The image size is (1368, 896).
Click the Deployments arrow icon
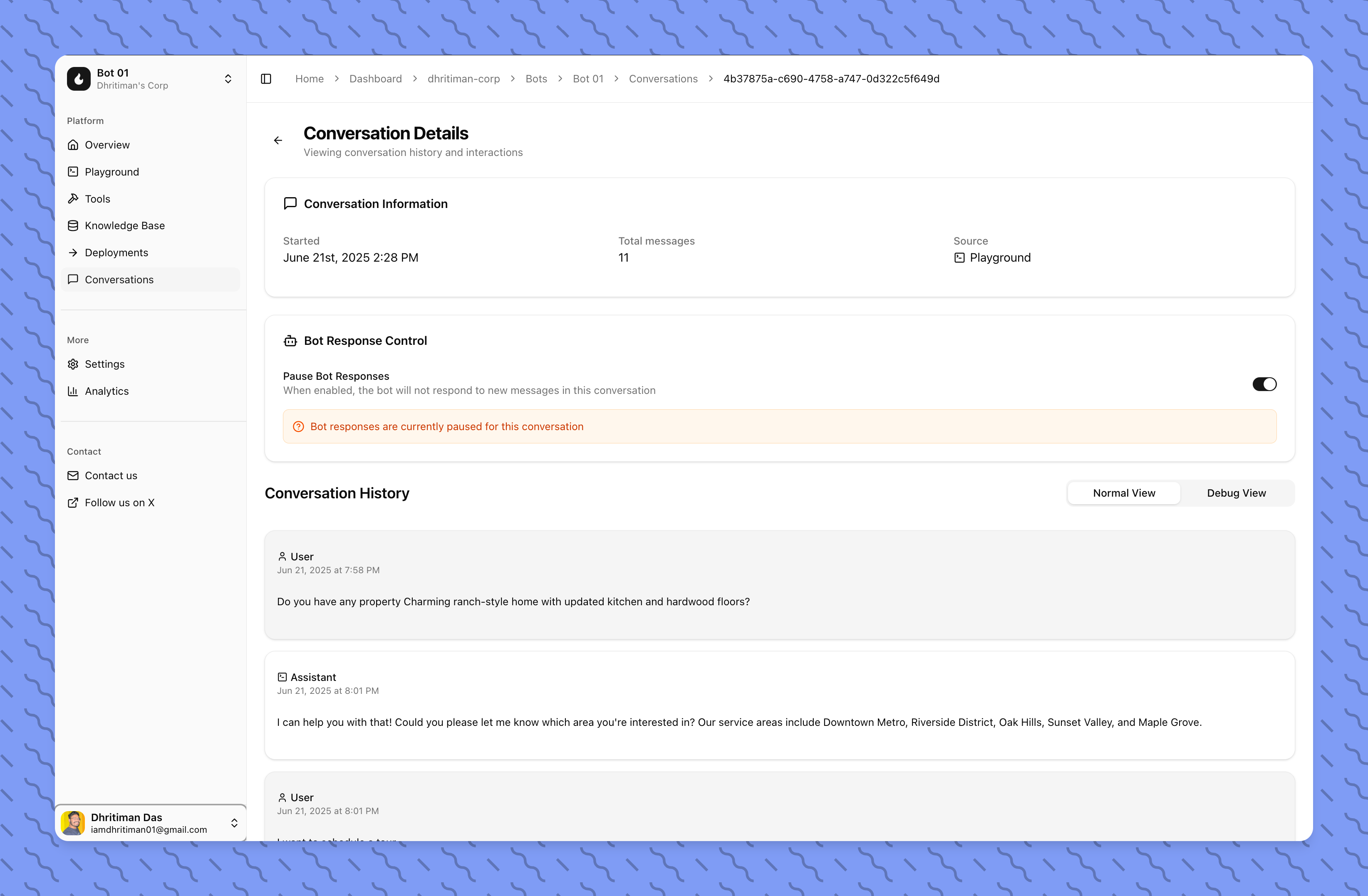[x=73, y=253]
